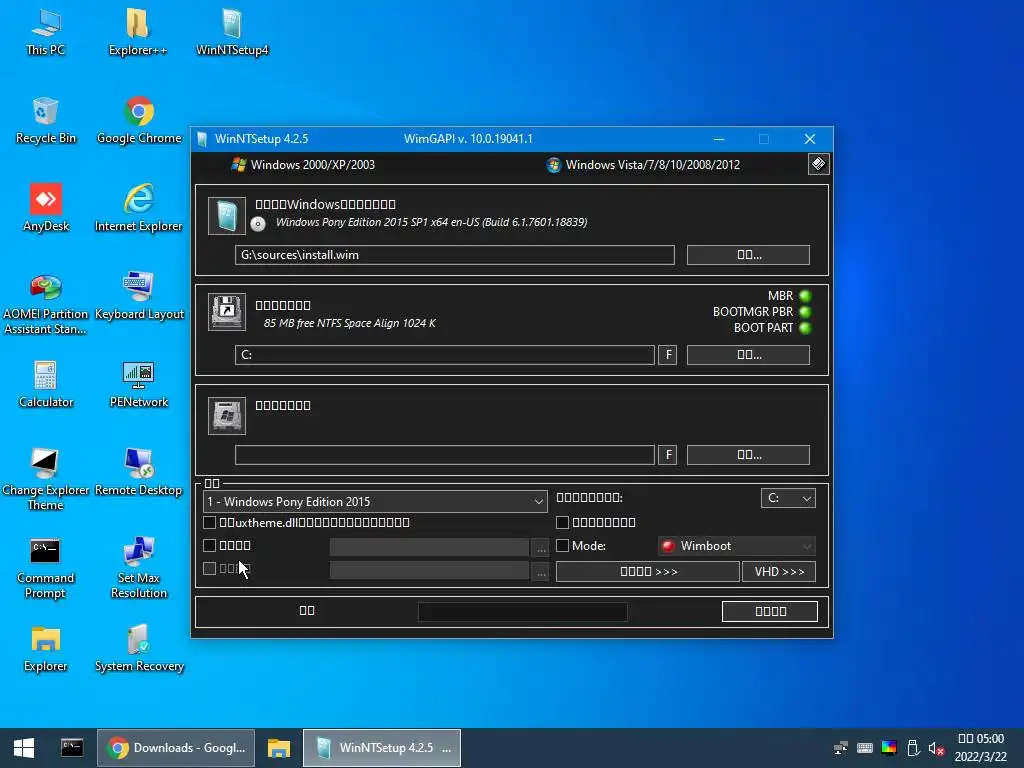Open This PC desktop icon

pos(46,33)
